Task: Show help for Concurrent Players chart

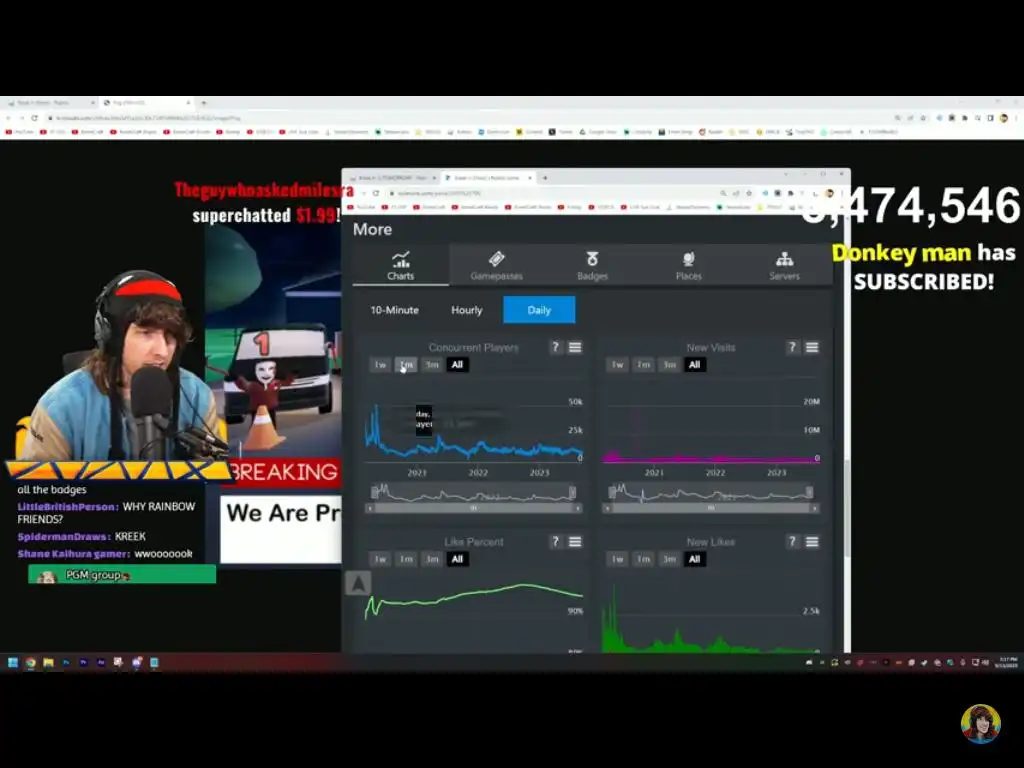Action: [x=555, y=347]
